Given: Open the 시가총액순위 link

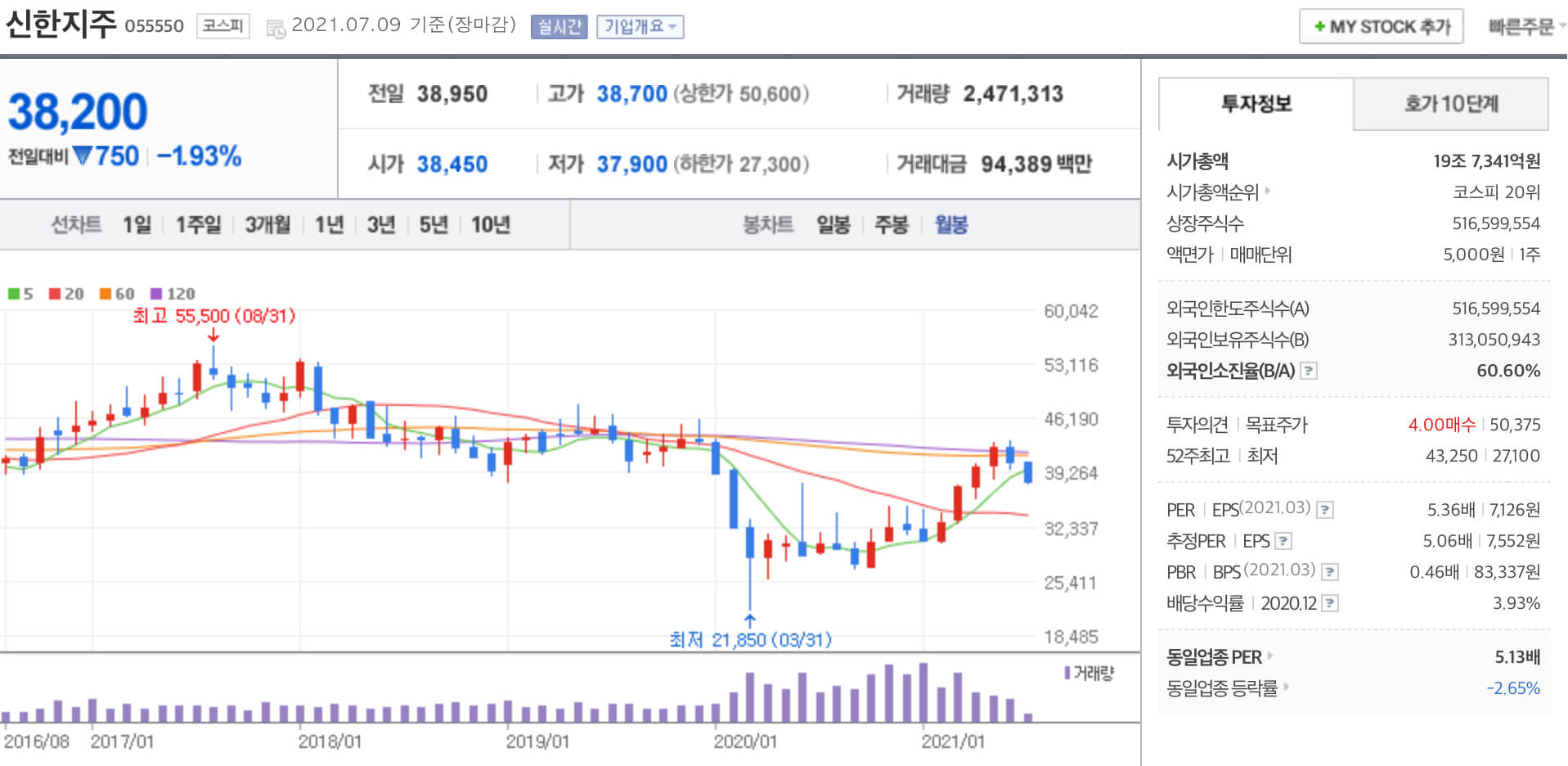Looking at the screenshot, I should pyautogui.click(x=1212, y=192).
